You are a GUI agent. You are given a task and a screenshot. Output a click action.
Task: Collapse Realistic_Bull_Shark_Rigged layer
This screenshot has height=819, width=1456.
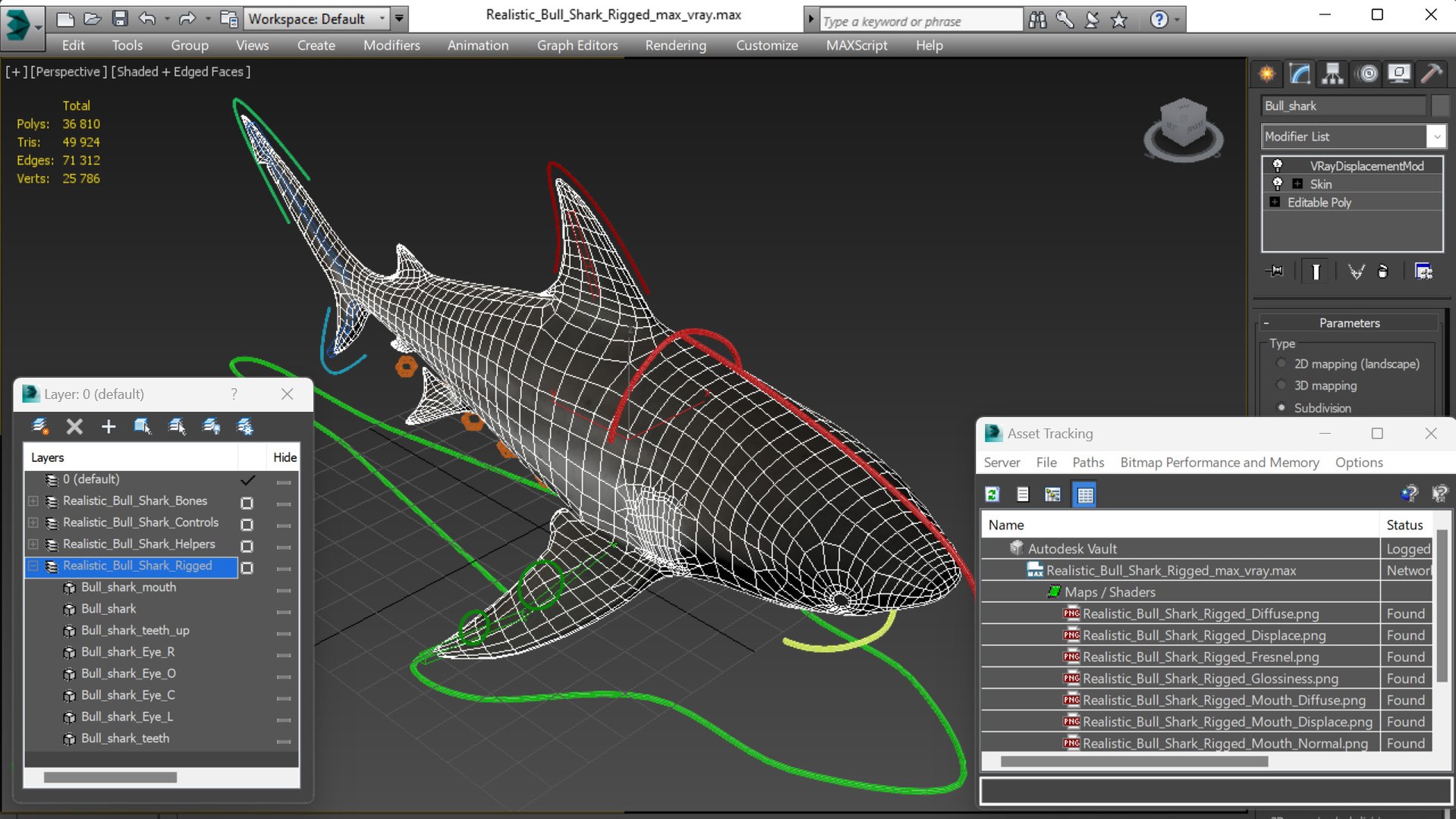(x=33, y=566)
